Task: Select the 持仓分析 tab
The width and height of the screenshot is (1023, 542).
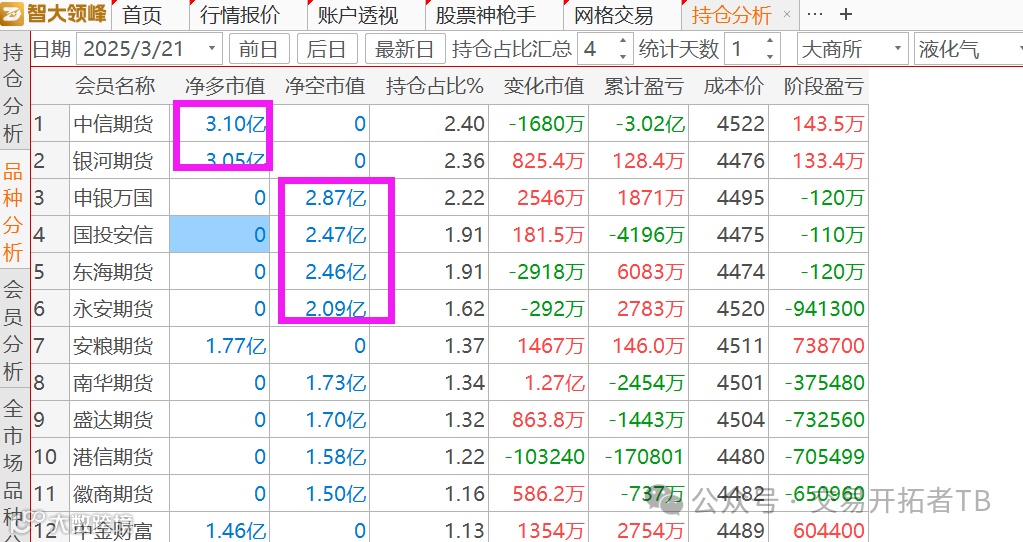Action: click(731, 15)
